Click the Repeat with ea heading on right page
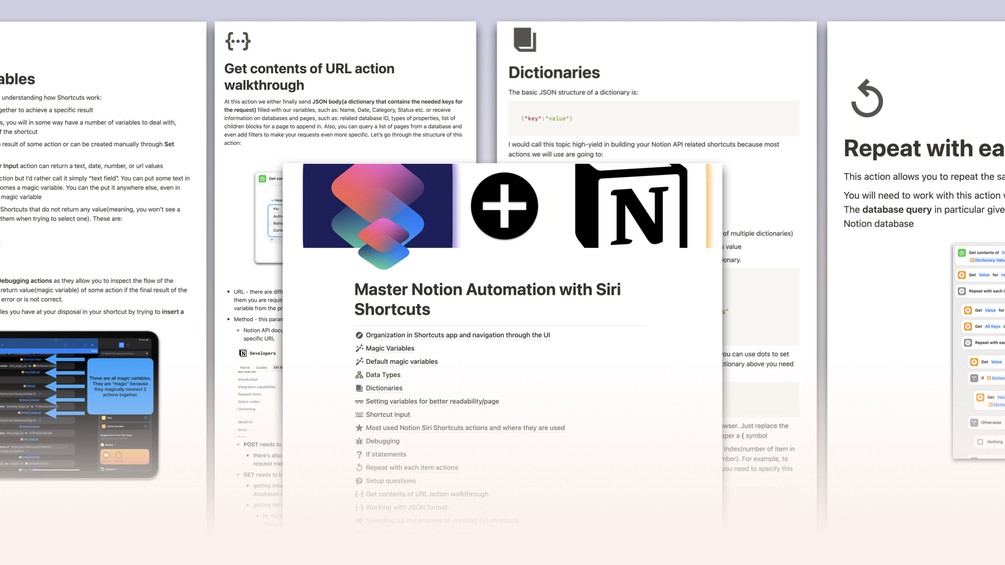Image resolution: width=1005 pixels, height=565 pixels. [924, 149]
